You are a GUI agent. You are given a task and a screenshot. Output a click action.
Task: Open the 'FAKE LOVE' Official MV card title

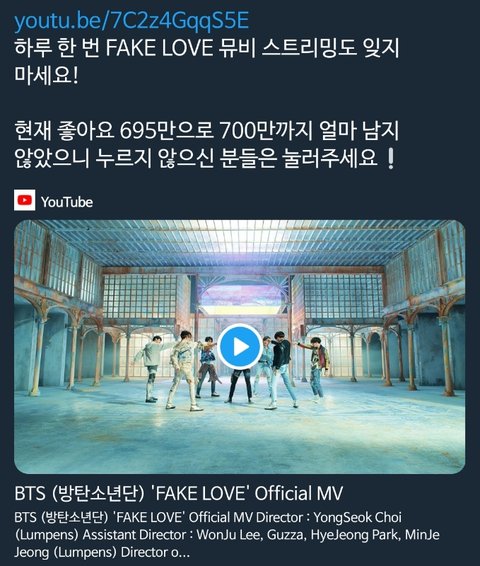[x=179, y=493]
